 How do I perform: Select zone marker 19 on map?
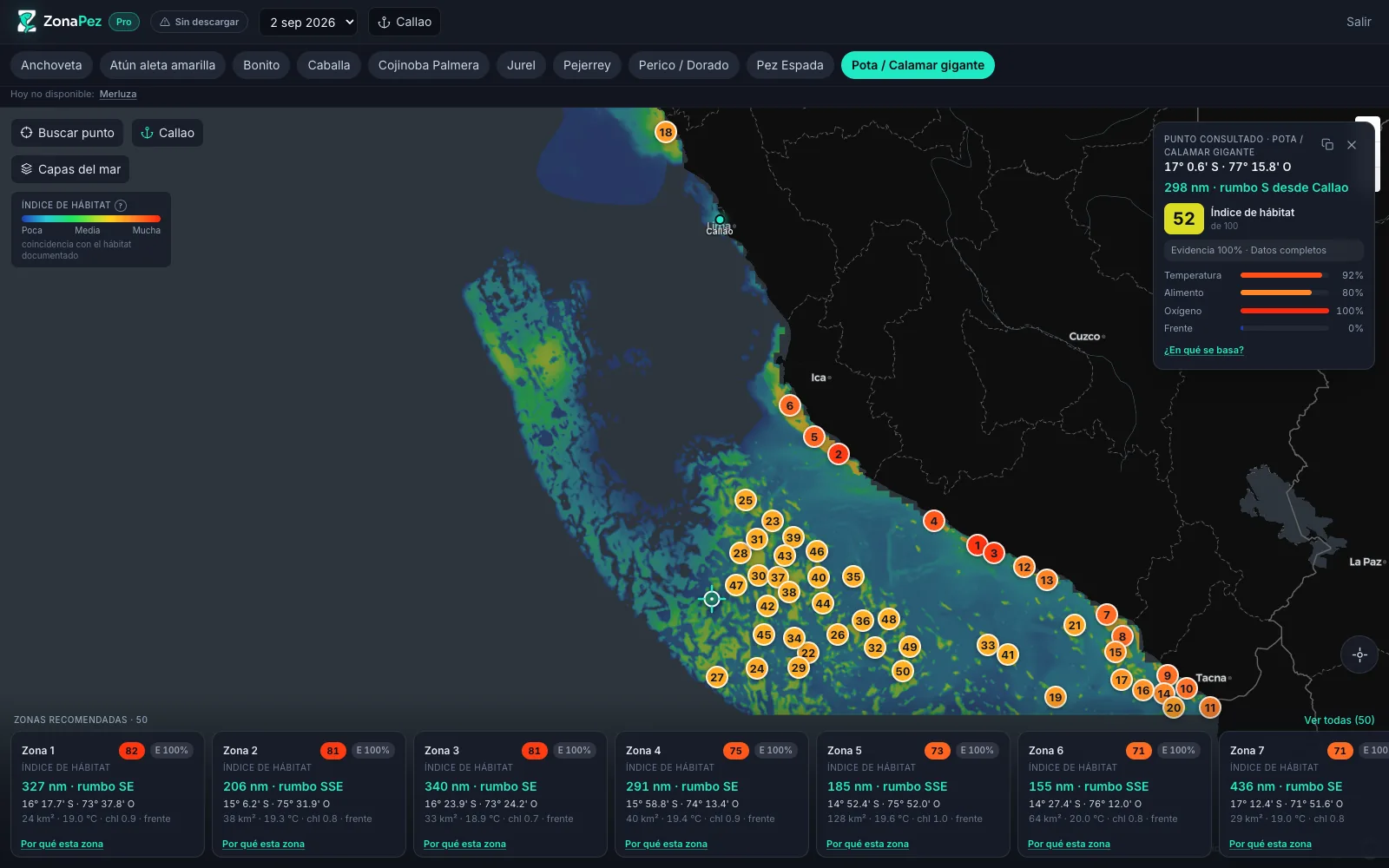click(x=1055, y=697)
